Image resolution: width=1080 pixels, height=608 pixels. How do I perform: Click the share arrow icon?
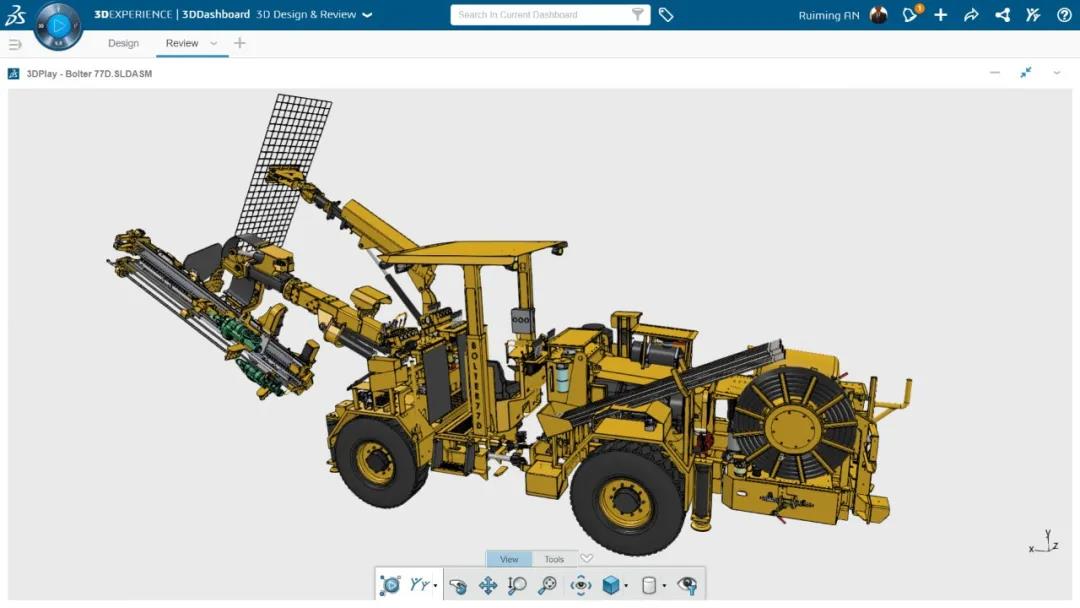971,14
